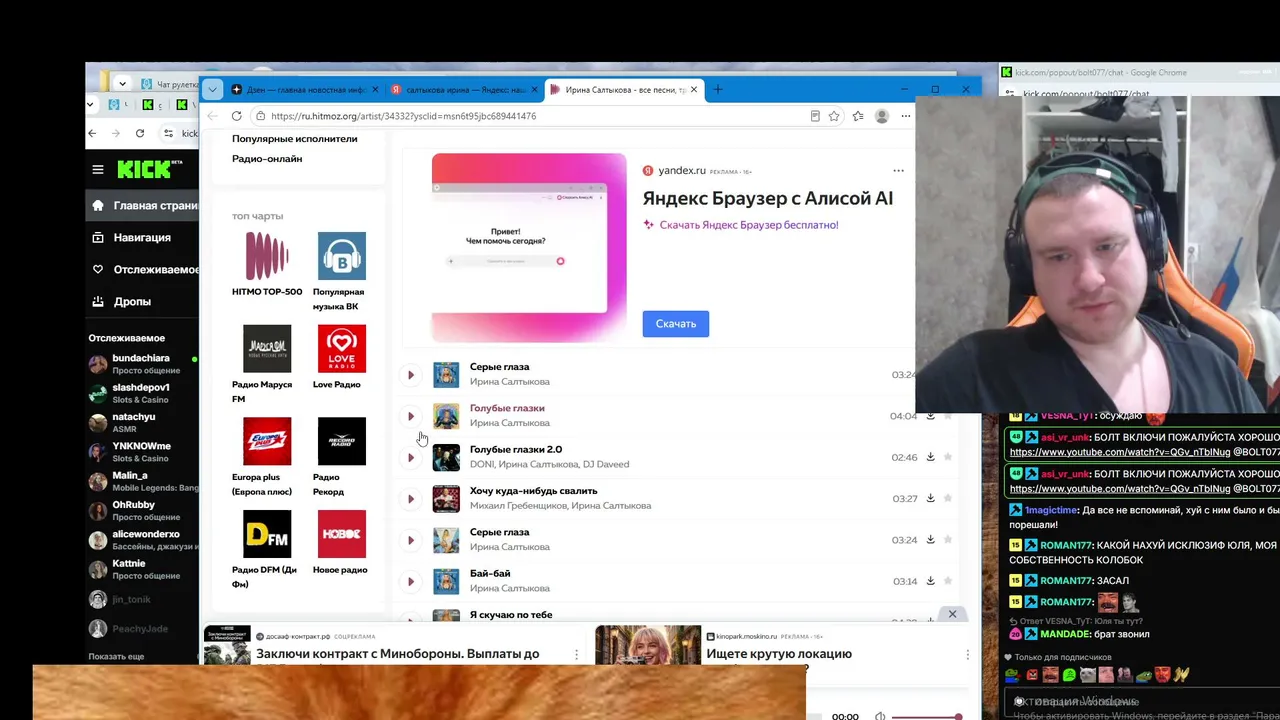Click the hitmoz.org address bar
The image size is (1280, 720).
(x=530, y=116)
